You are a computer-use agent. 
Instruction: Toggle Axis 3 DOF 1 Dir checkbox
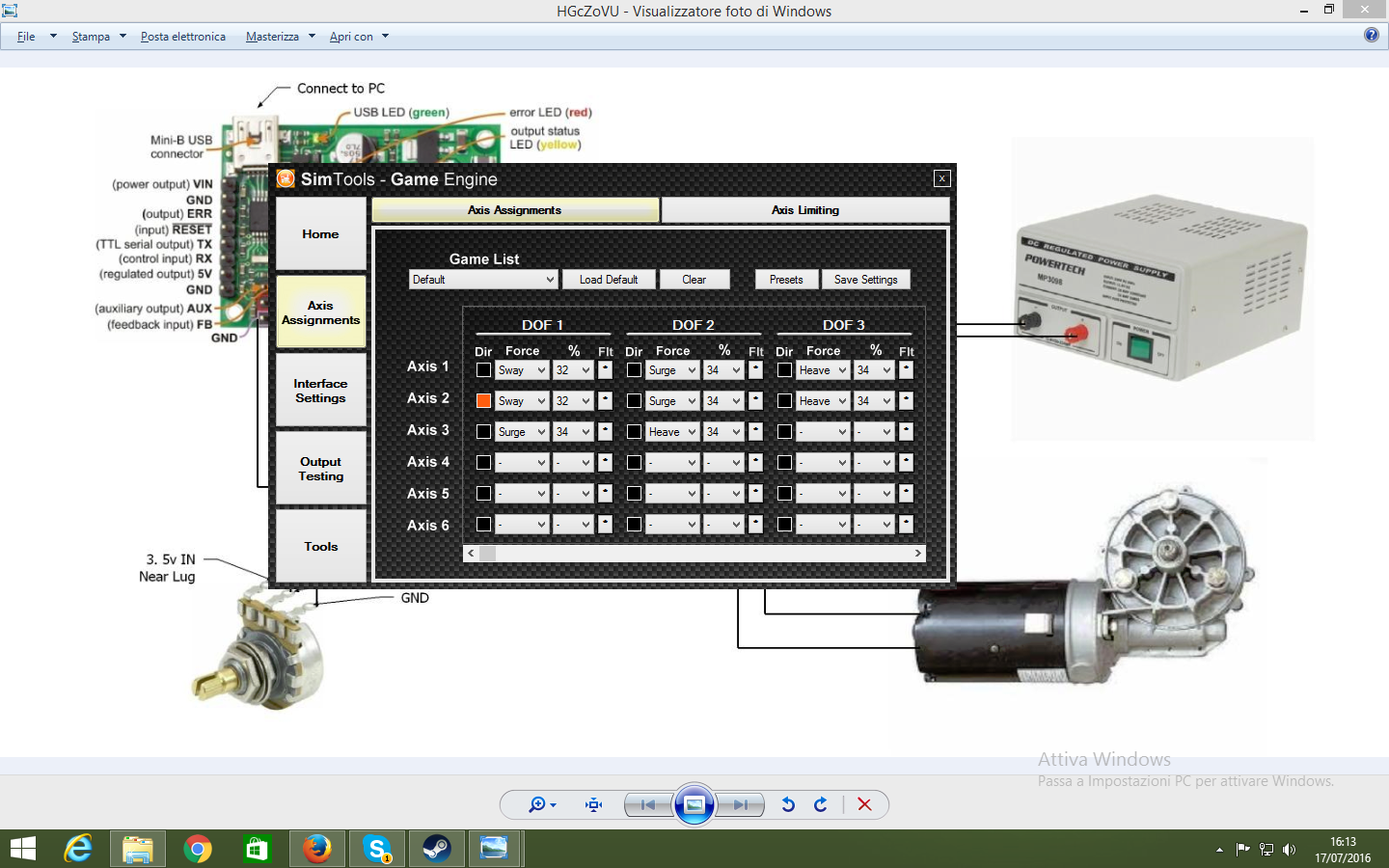(x=483, y=431)
